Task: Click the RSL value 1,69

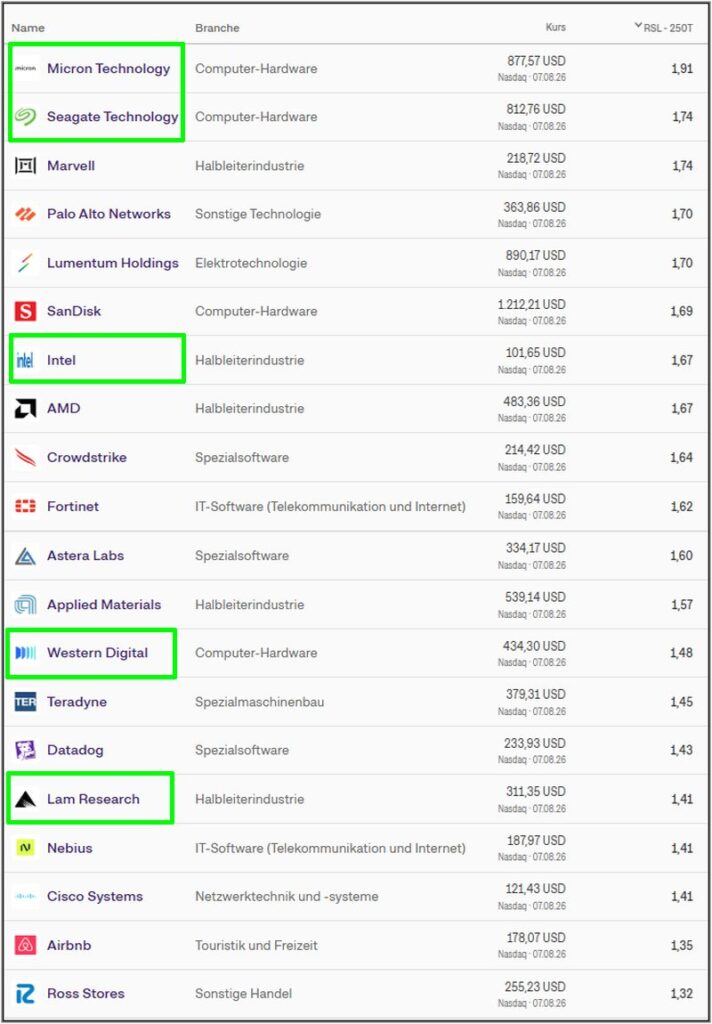Action: click(682, 312)
